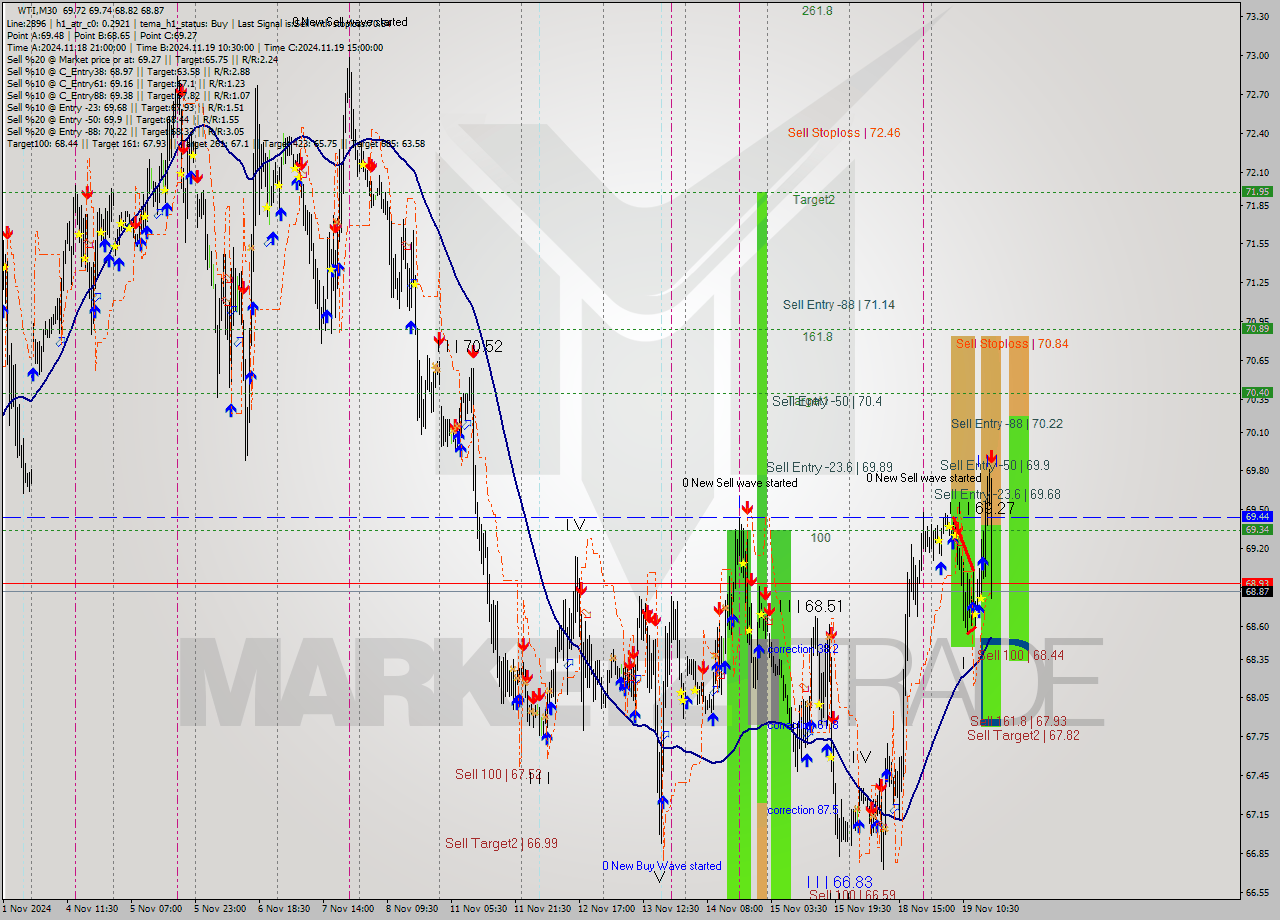1280x920 pixels.
Task: Select the '0 New Buy Wave started' label
Action: (x=661, y=866)
